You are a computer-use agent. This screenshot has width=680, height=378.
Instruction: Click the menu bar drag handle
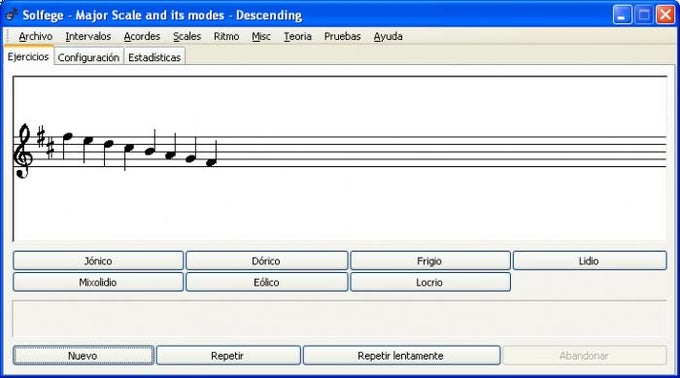pos(8,36)
